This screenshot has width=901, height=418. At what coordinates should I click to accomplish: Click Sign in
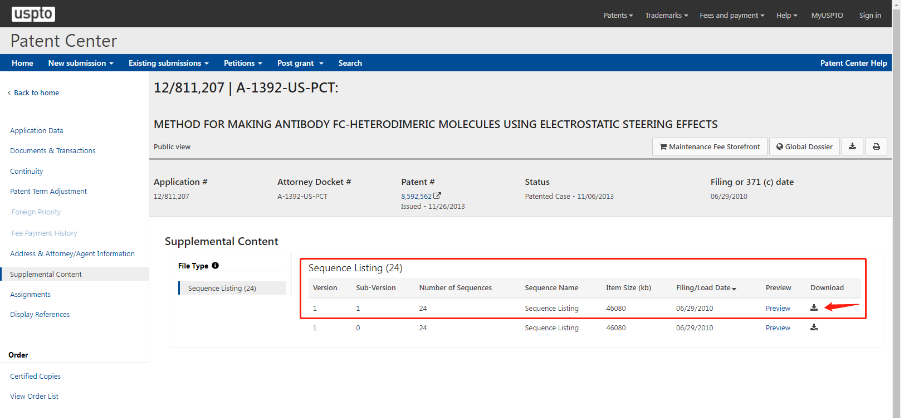coord(870,15)
